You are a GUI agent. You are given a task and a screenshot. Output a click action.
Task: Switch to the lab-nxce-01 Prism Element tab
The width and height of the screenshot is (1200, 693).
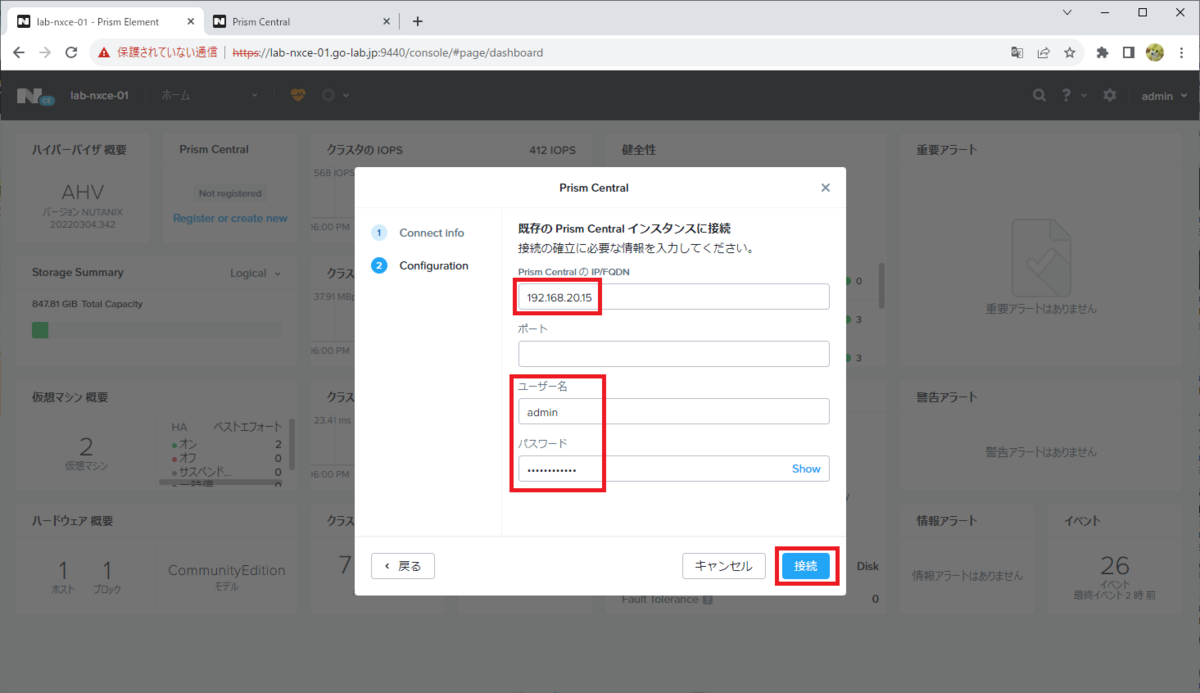coord(104,21)
